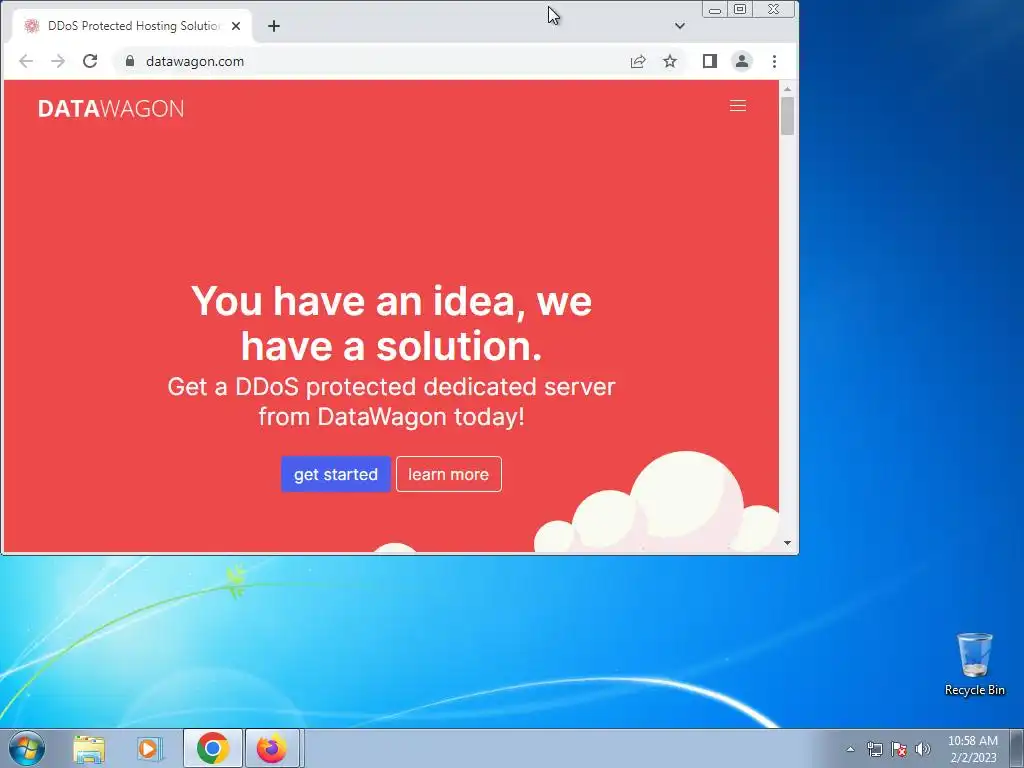Expand the tab search dropdown
Image resolution: width=1024 pixels, height=768 pixels.
point(680,26)
